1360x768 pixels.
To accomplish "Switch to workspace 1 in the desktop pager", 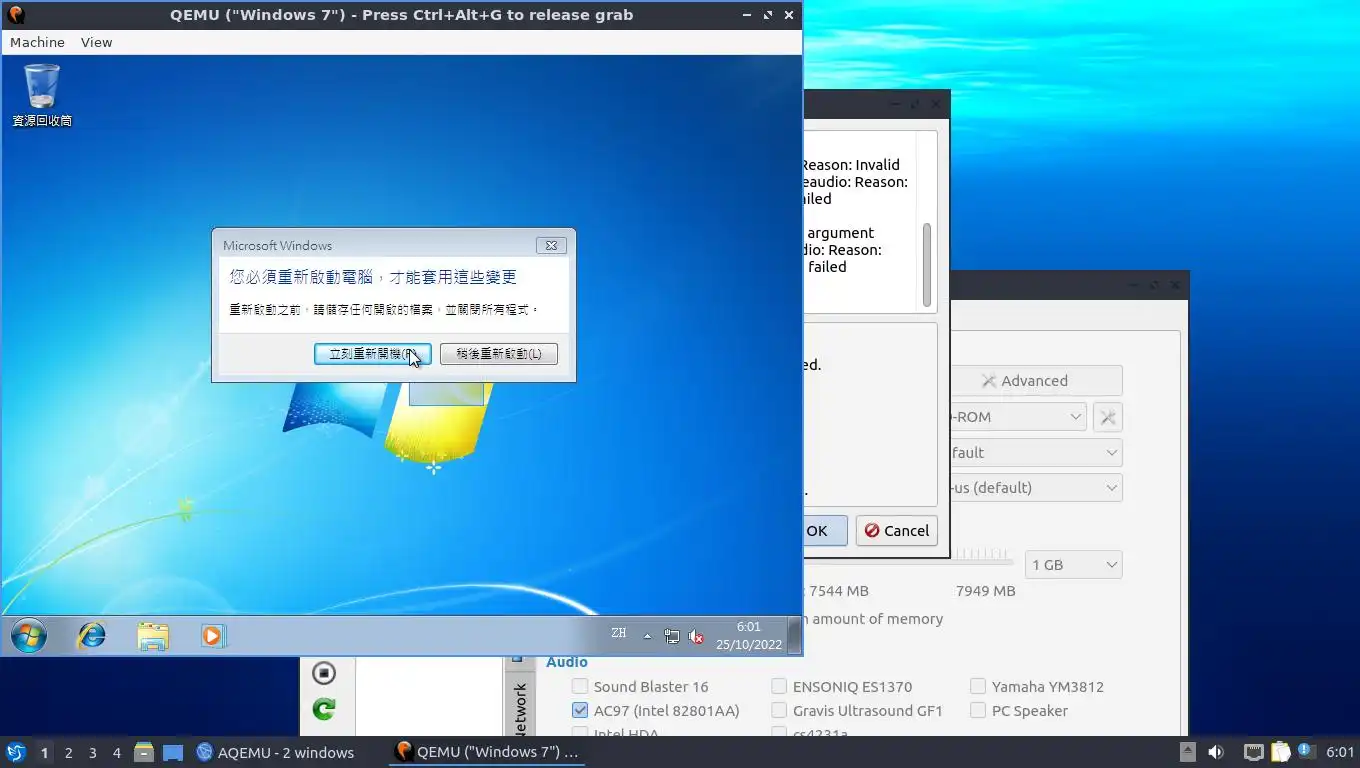I will click(44, 752).
